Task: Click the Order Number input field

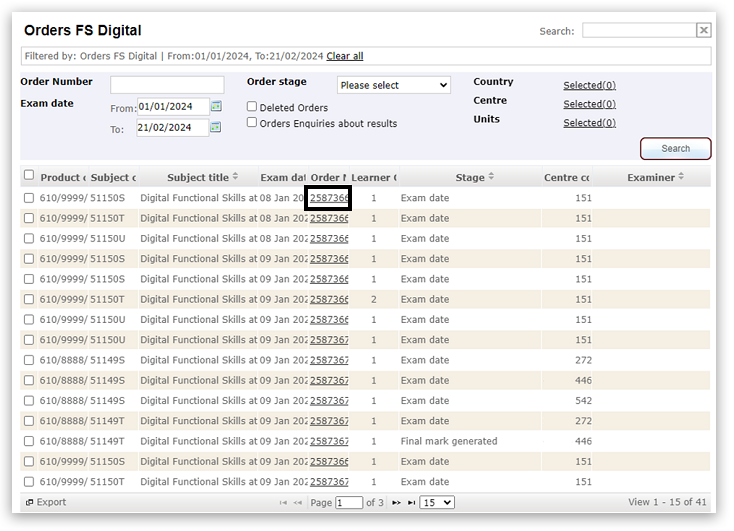Action: coord(167,85)
